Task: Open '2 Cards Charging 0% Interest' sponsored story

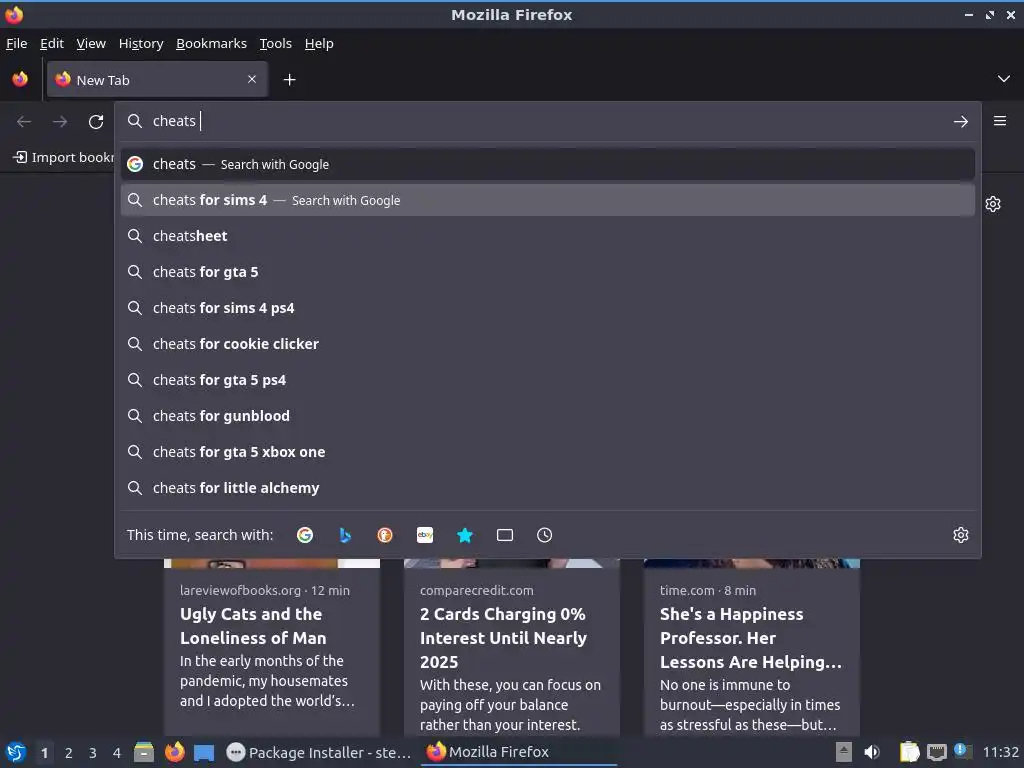Action: coord(511,647)
